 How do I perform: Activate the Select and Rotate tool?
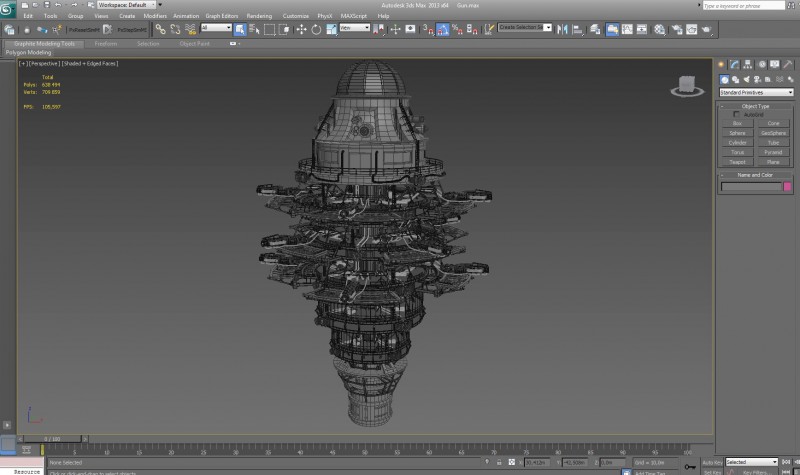coord(316,29)
